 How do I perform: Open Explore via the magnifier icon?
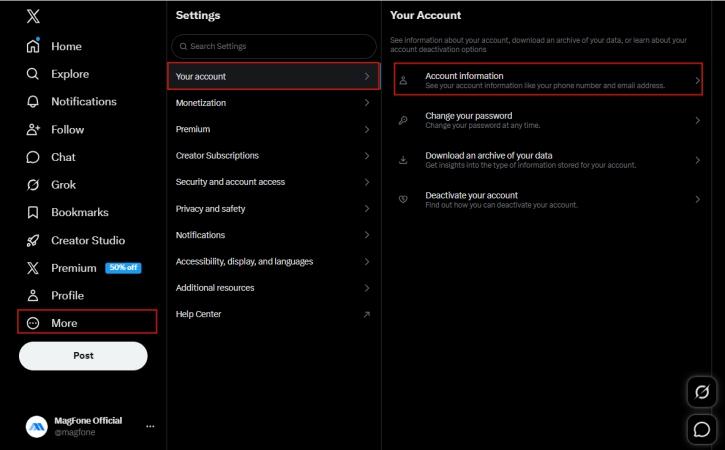coord(33,74)
